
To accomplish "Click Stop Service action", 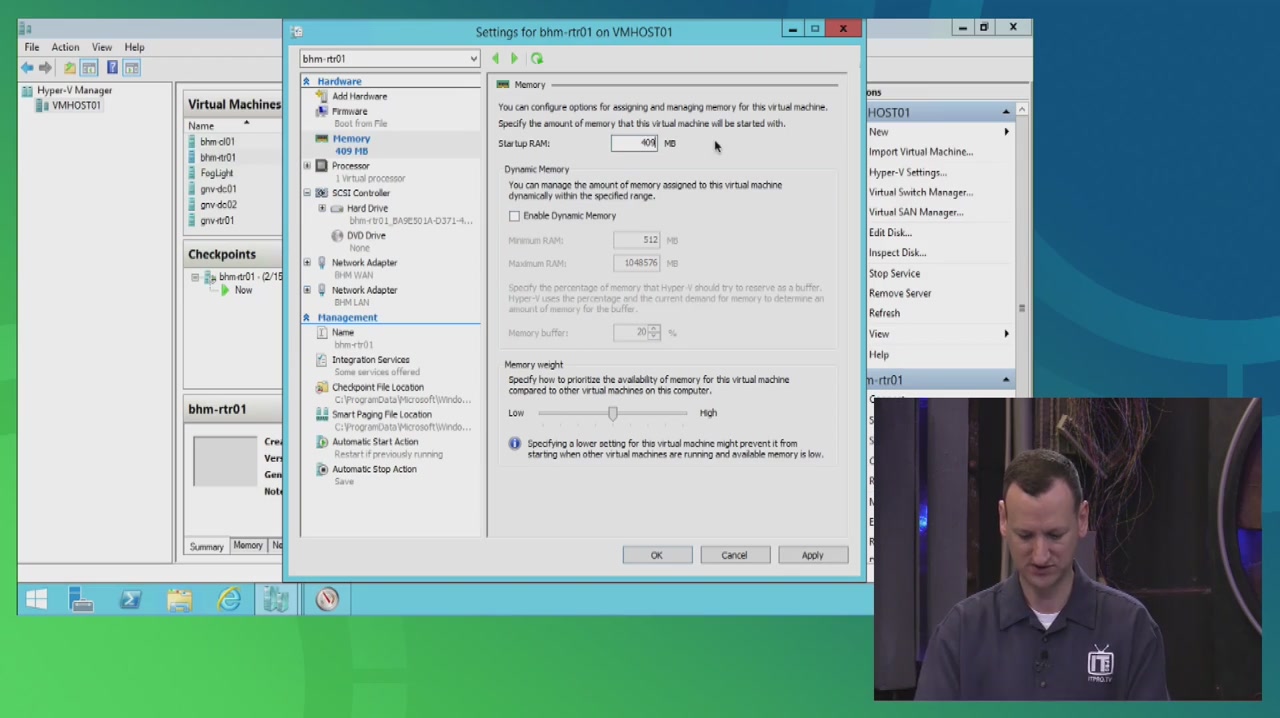I will coord(894,273).
